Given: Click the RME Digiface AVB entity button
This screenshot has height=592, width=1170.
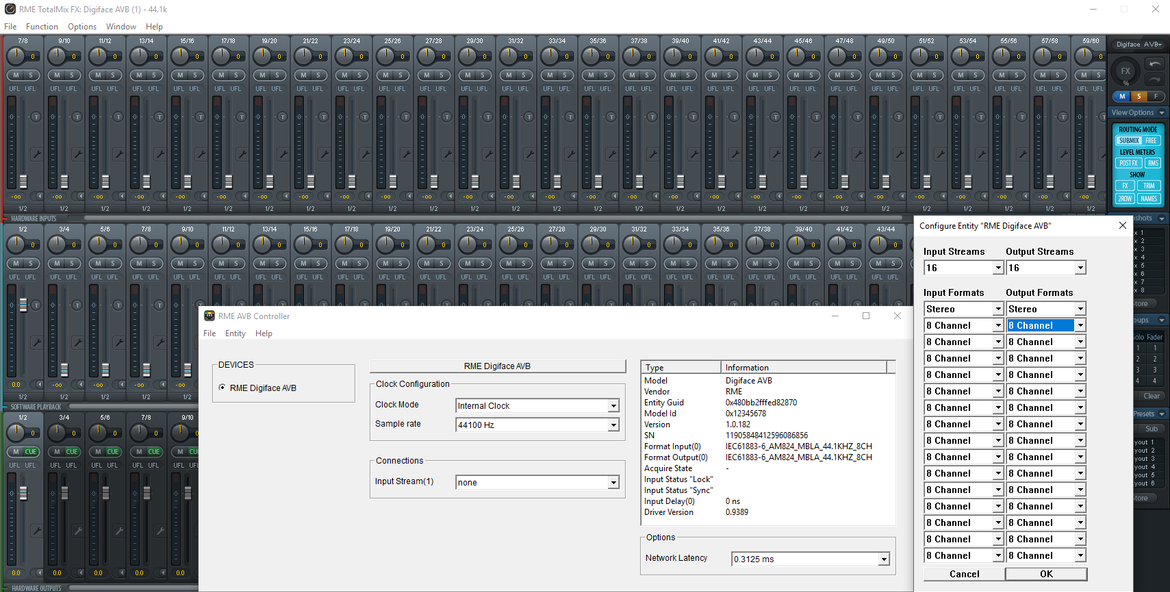Looking at the screenshot, I should coord(497,366).
